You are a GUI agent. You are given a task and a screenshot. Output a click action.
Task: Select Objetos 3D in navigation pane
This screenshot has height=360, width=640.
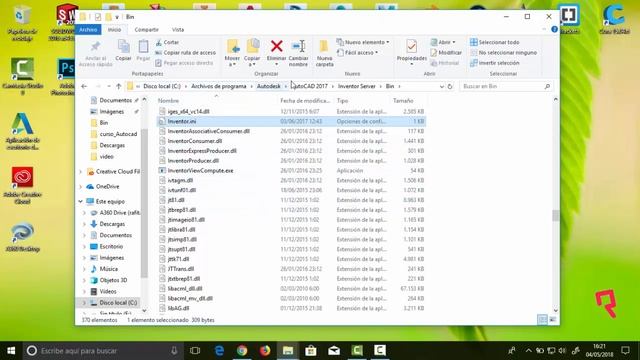pos(113,280)
